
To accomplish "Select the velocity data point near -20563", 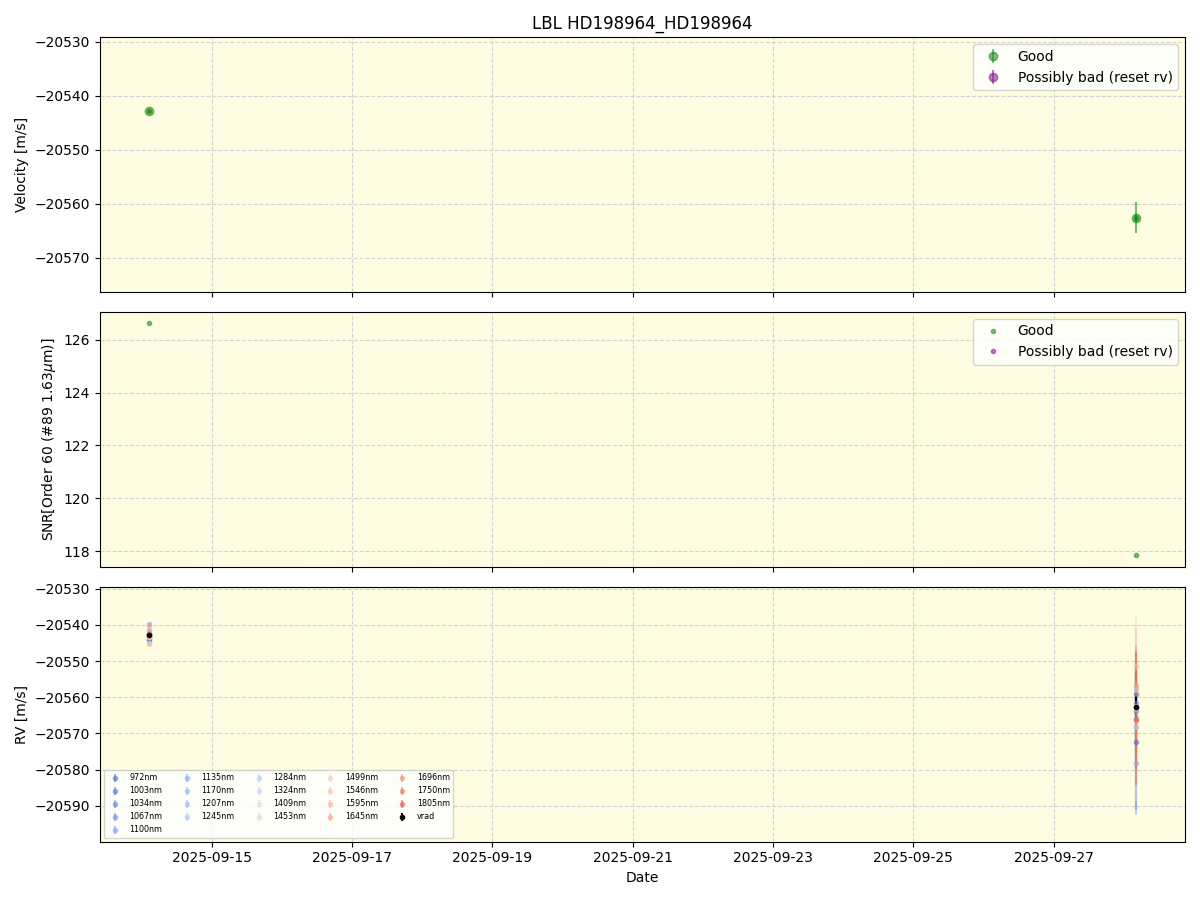I will [1136, 218].
